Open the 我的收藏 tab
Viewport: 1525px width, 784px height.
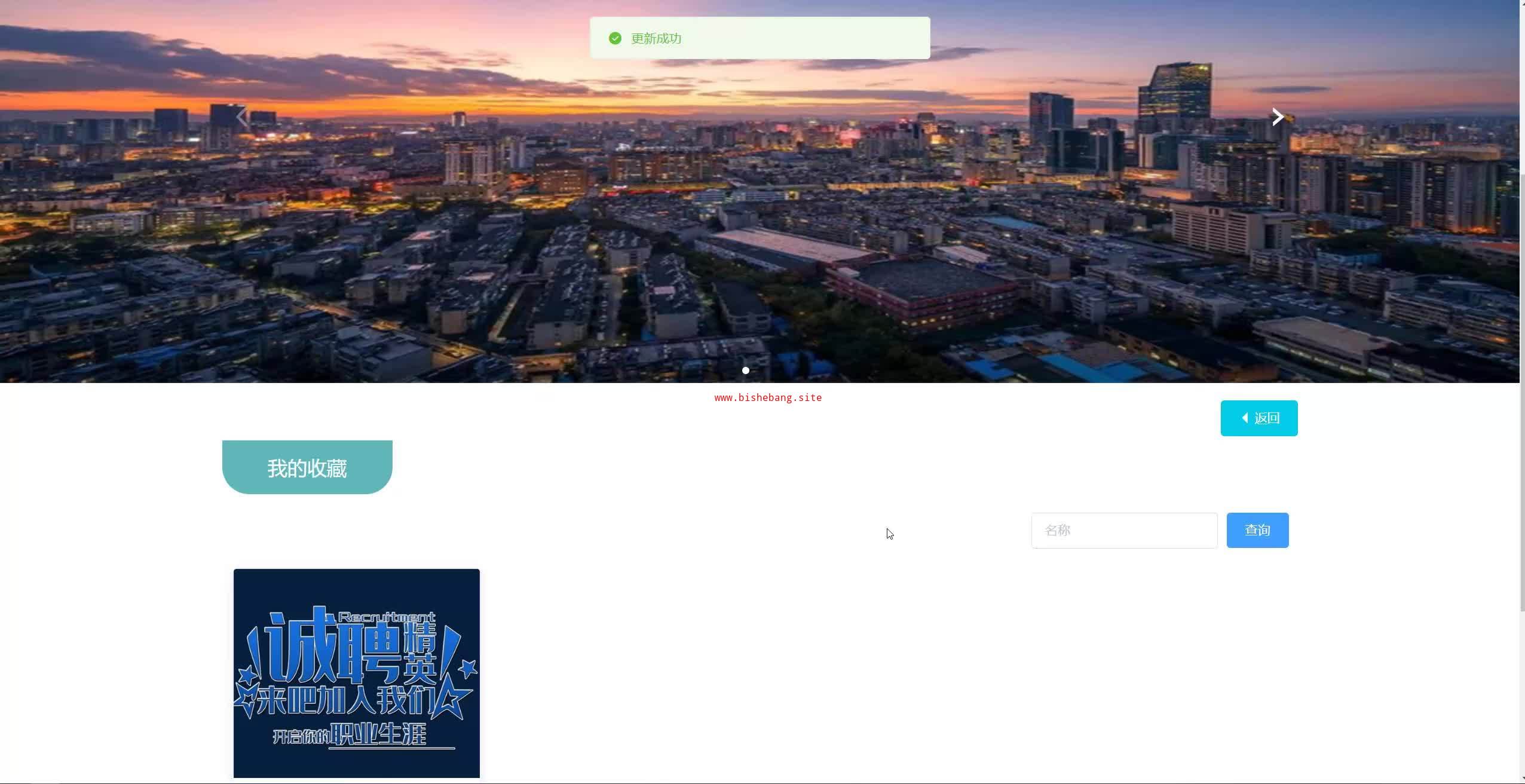tap(307, 467)
